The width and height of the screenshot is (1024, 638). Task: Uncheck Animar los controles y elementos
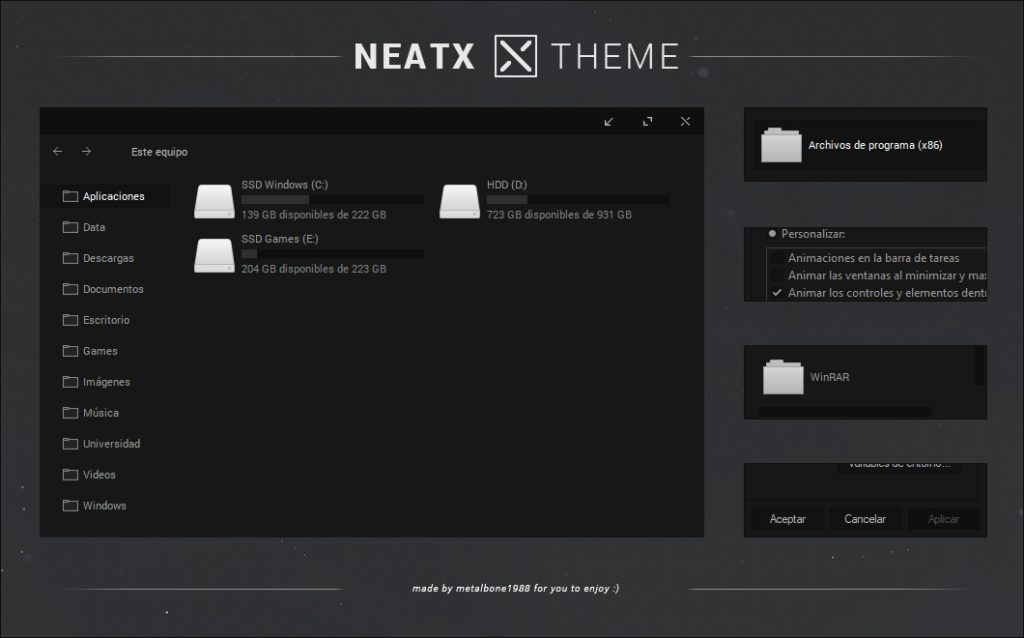[x=778, y=293]
